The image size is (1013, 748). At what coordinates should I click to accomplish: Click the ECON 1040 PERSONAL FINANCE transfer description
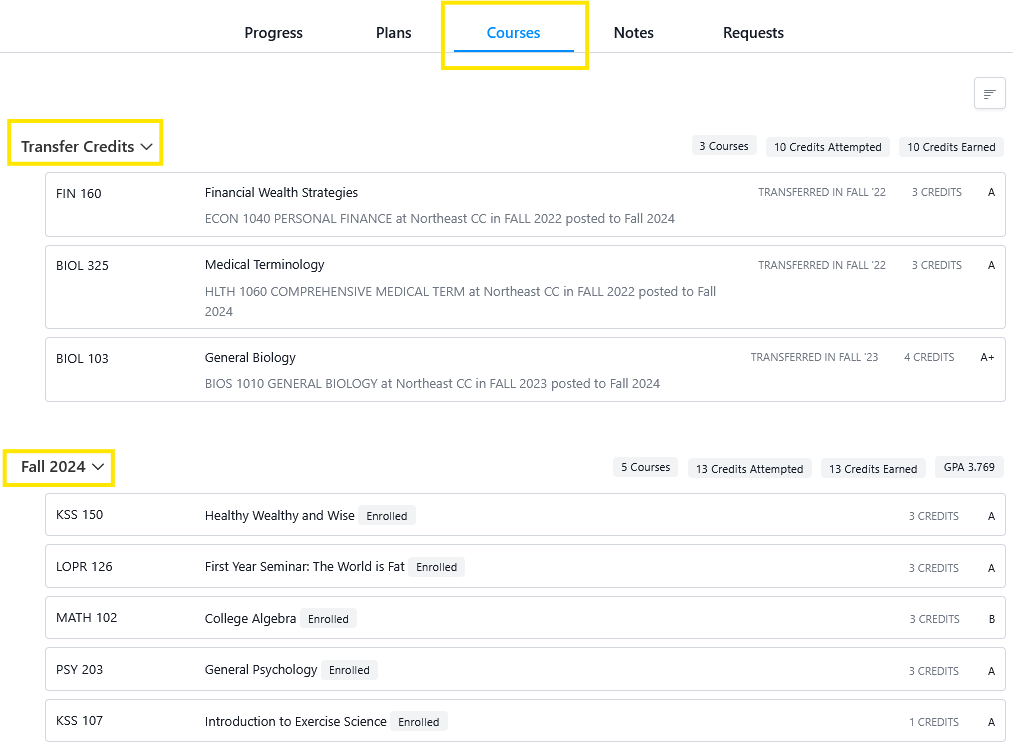click(439, 218)
